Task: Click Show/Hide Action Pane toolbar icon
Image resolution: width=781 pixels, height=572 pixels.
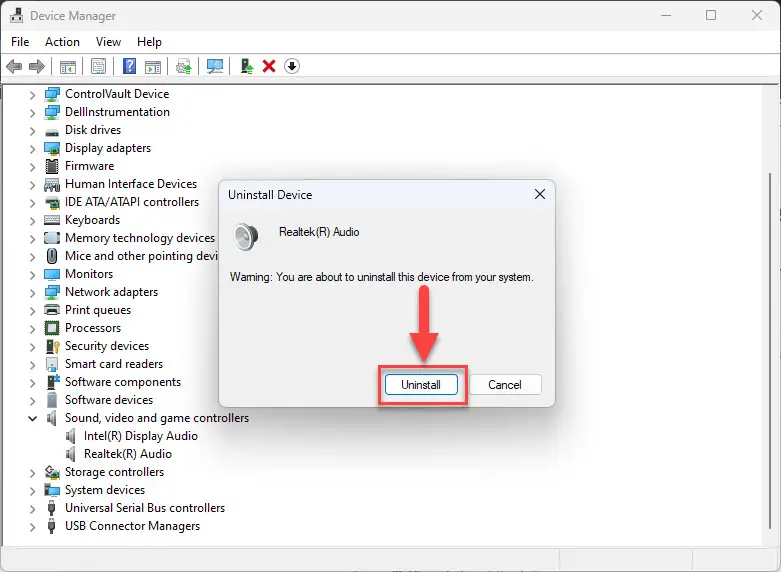Action: [x=153, y=66]
